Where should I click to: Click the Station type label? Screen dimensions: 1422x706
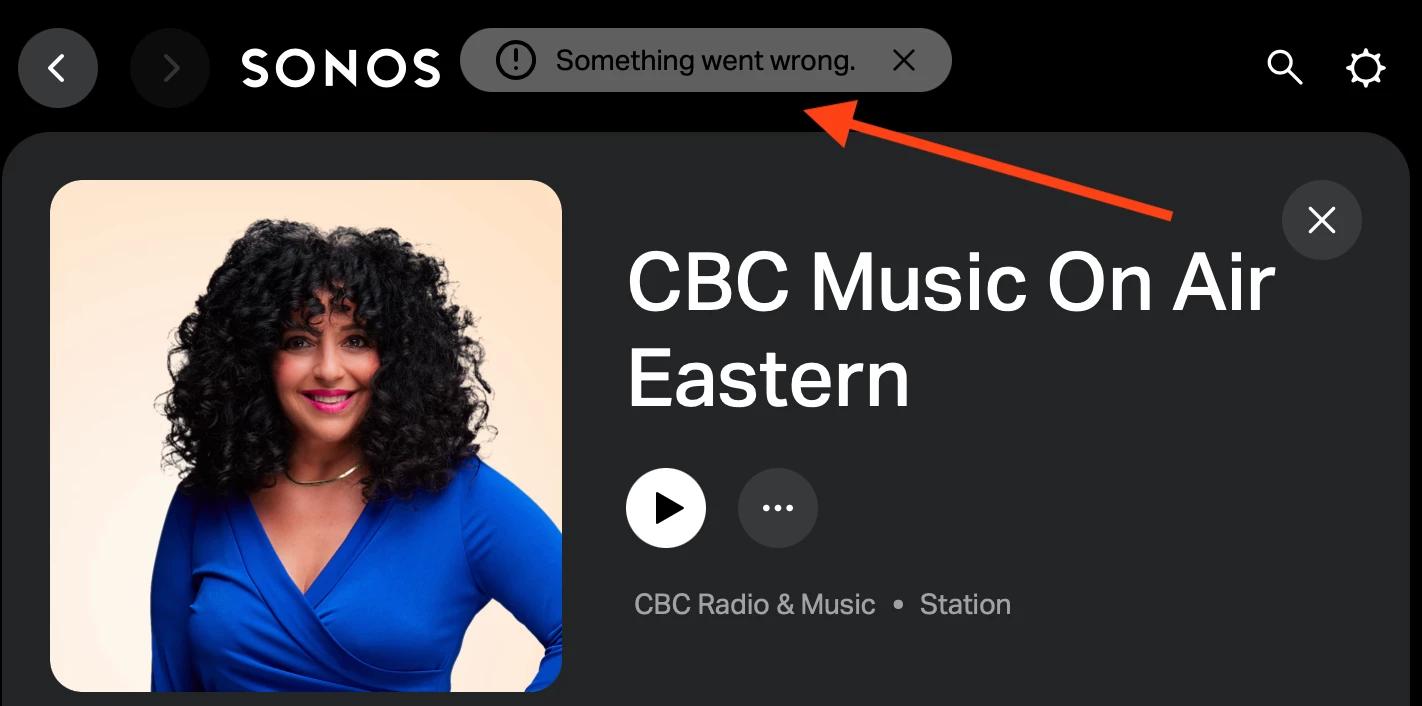[x=965, y=604]
